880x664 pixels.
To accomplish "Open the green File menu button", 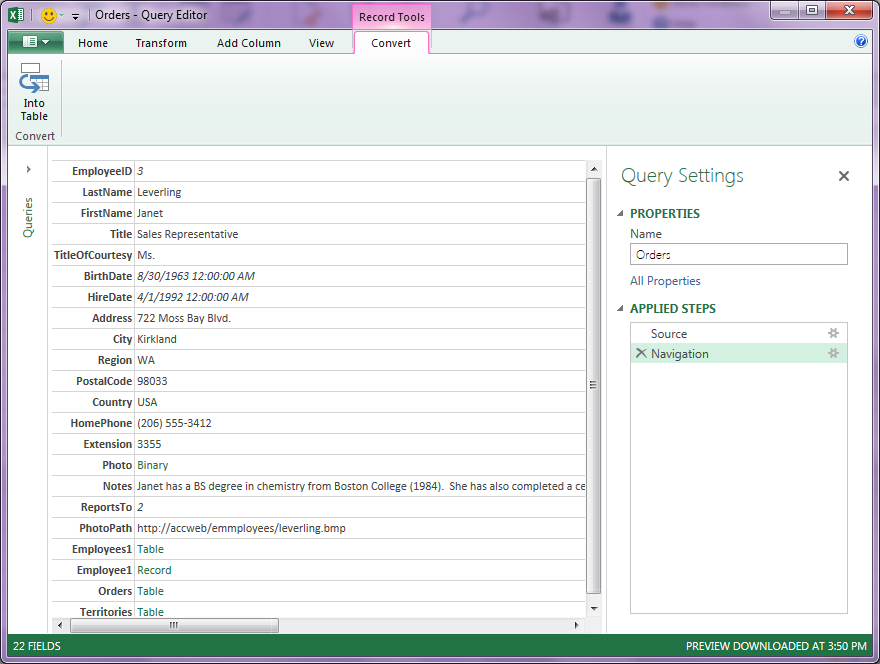I will pos(36,42).
